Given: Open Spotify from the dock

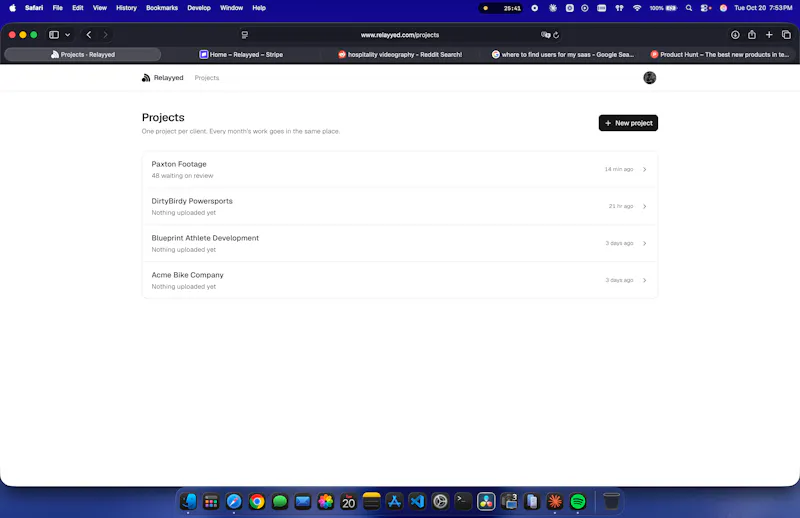Looking at the screenshot, I should 578,502.
